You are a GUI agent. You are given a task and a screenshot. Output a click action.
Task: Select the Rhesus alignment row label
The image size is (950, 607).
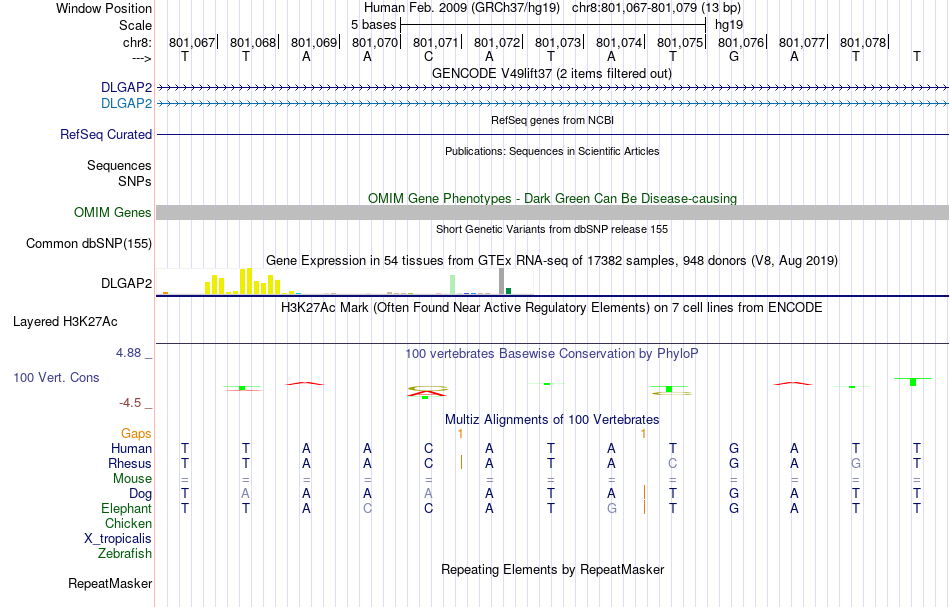[130, 463]
